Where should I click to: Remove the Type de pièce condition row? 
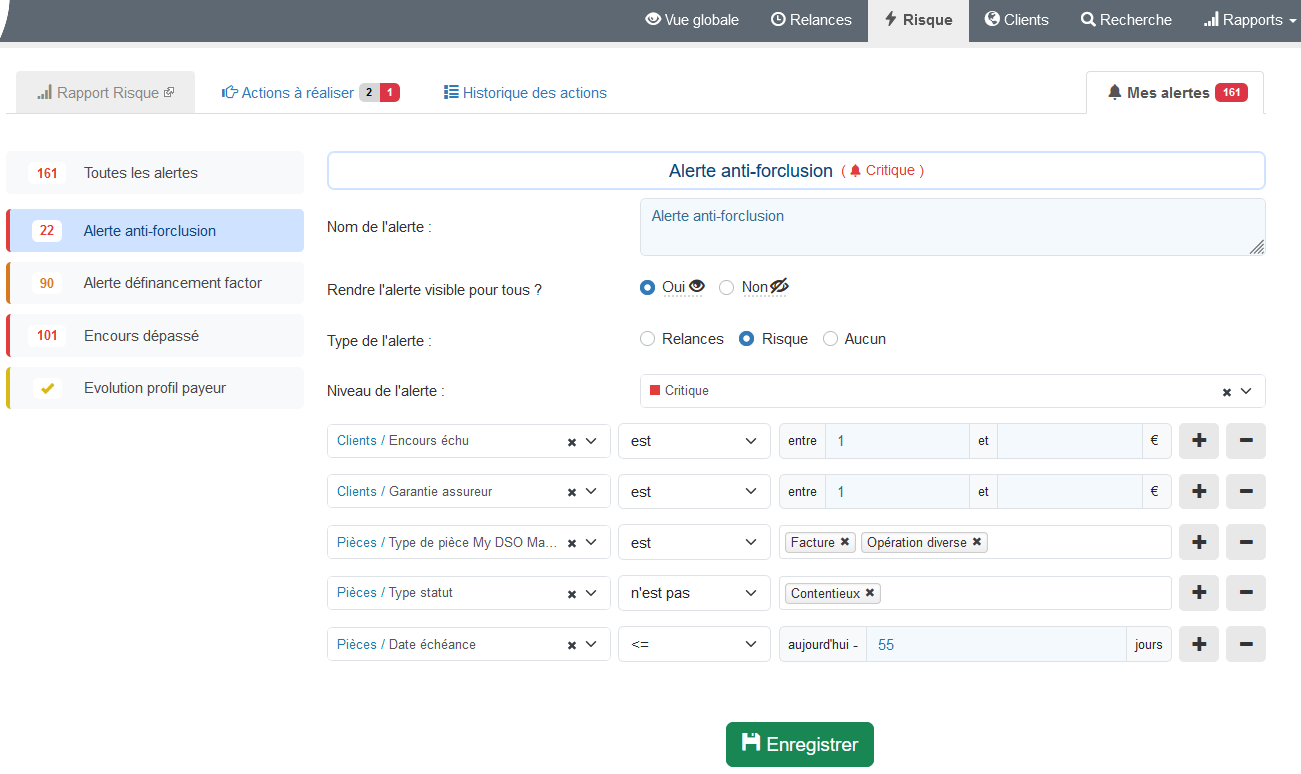point(1246,542)
